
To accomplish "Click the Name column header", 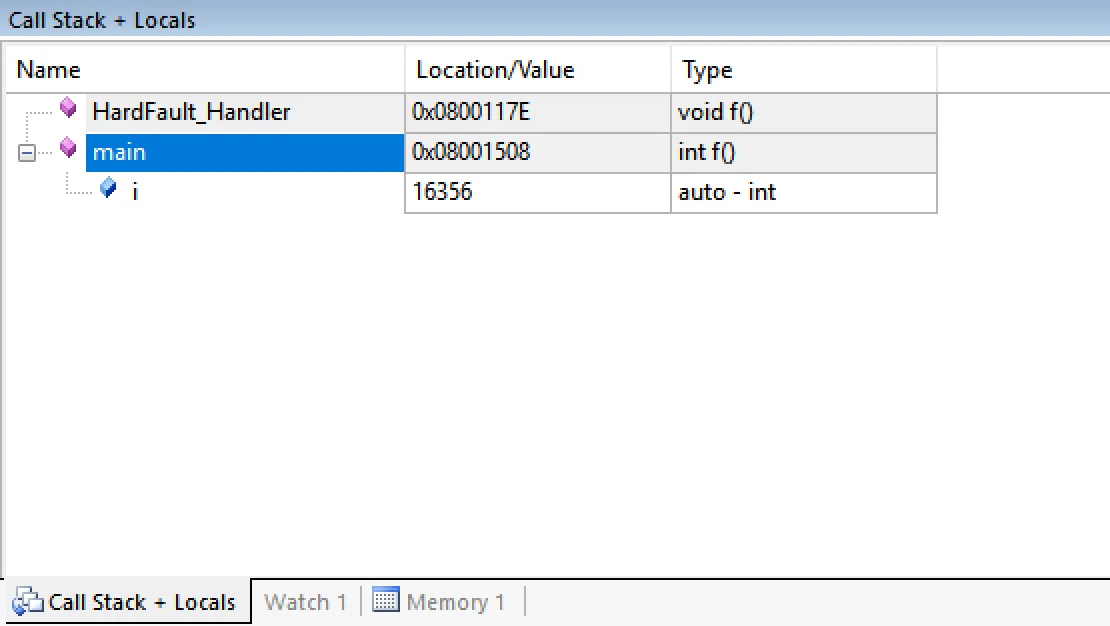I will tap(48, 70).
